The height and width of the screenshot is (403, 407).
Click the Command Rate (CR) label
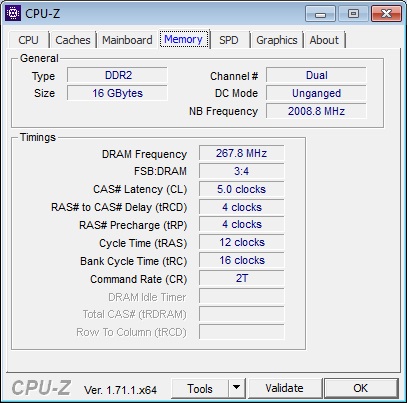pyautogui.click(x=139, y=279)
